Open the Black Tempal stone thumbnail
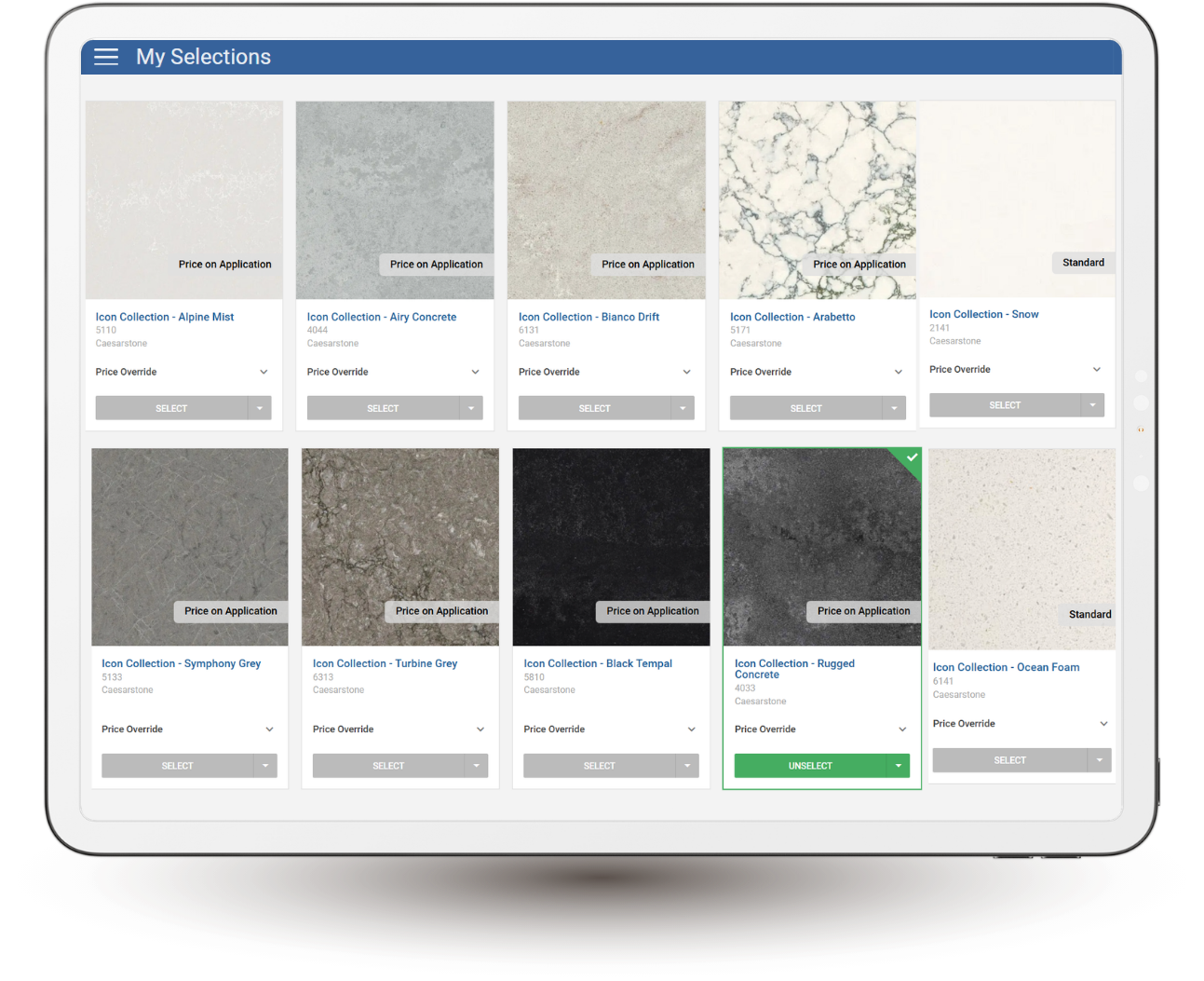This screenshot has width=1204, height=981. click(x=612, y=547)
